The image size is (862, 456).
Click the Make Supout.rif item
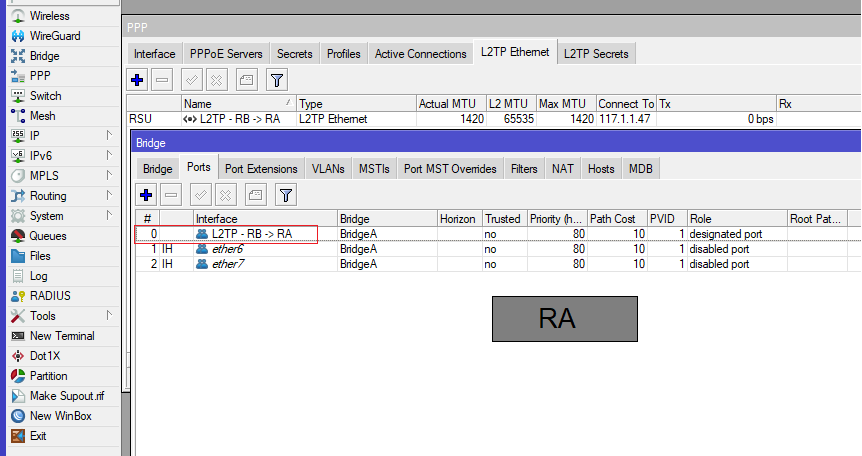66,396
